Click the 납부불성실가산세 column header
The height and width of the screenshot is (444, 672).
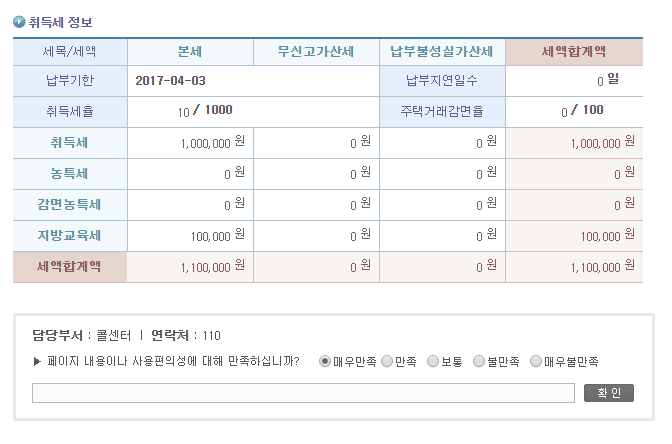(442, 52)
